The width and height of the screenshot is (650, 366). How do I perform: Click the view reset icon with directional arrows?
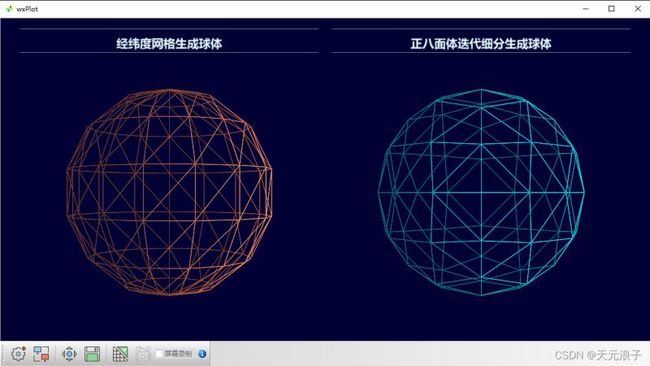[x=69, y=354]
